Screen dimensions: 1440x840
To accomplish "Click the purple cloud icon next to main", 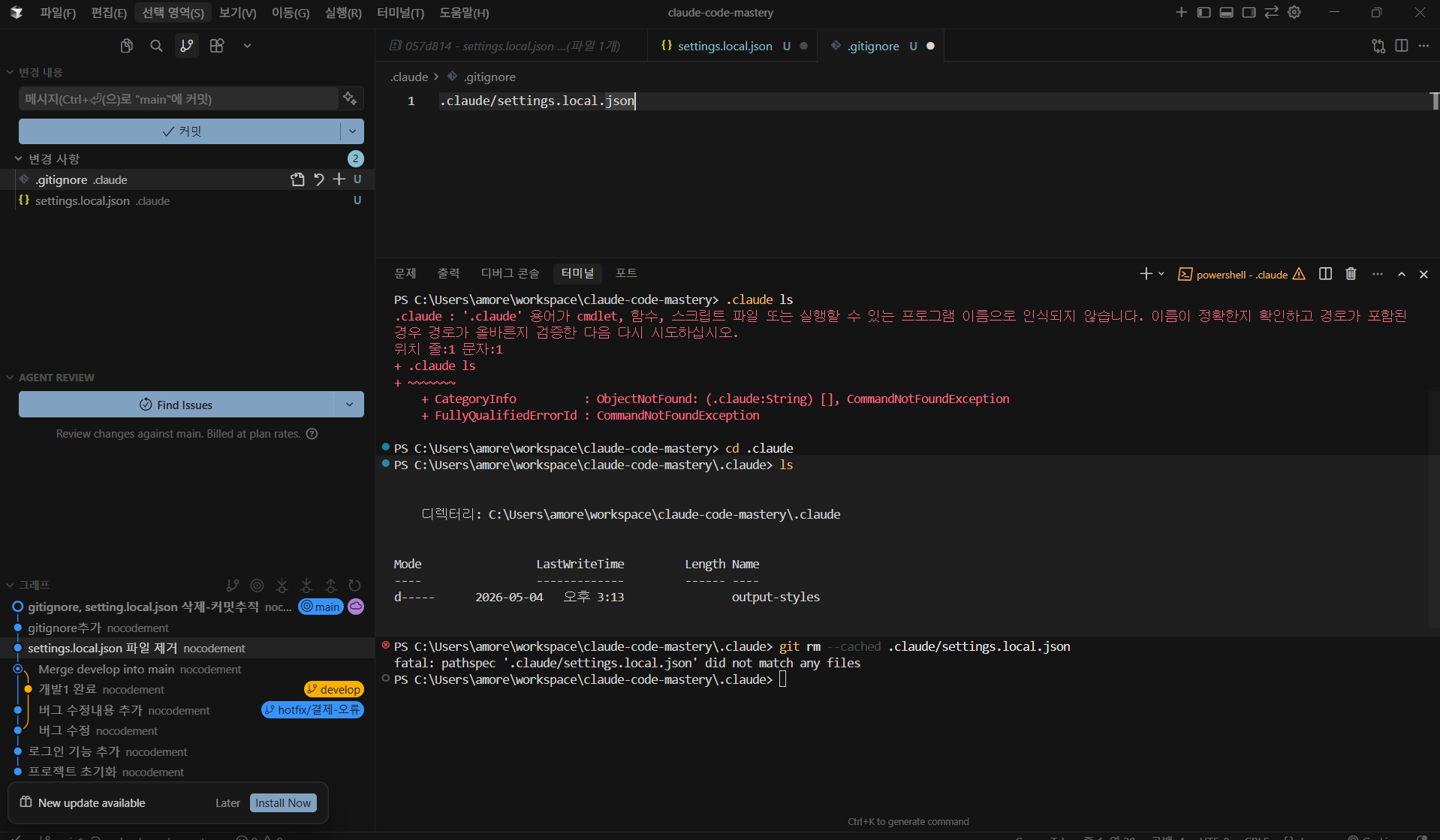I will (x=356, y=607).
